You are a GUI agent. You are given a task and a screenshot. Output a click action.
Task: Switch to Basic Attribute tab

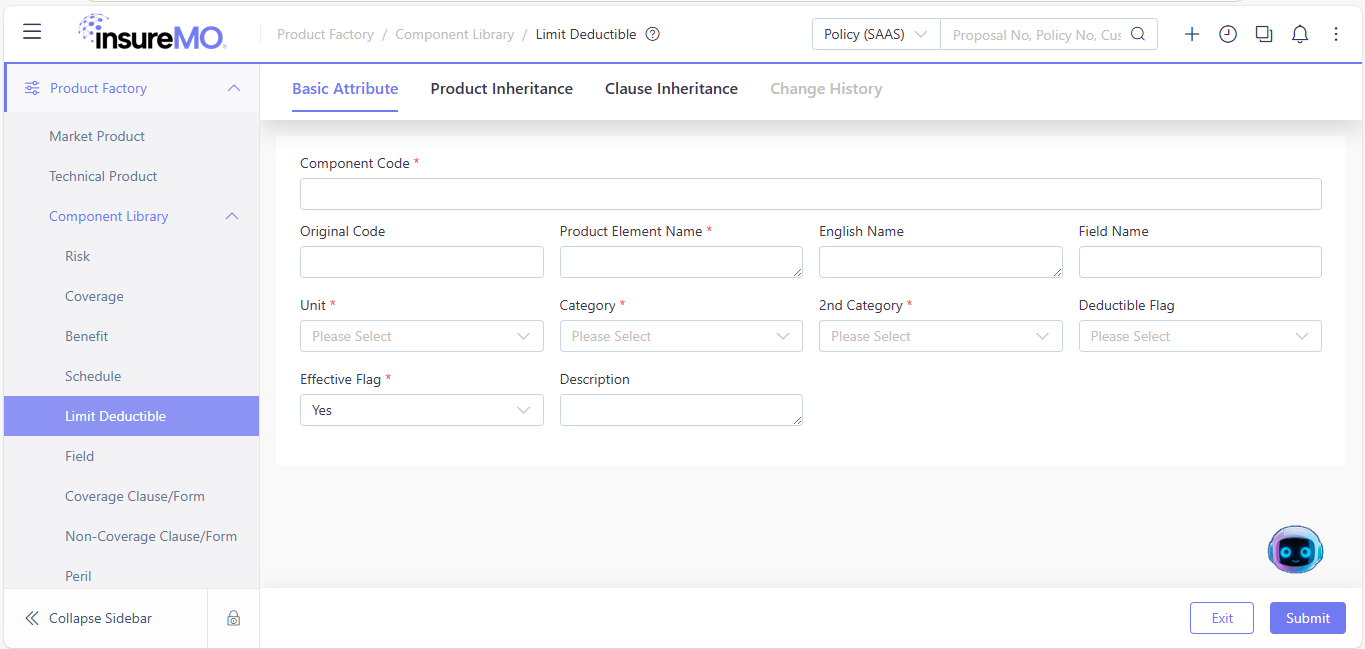345,88
